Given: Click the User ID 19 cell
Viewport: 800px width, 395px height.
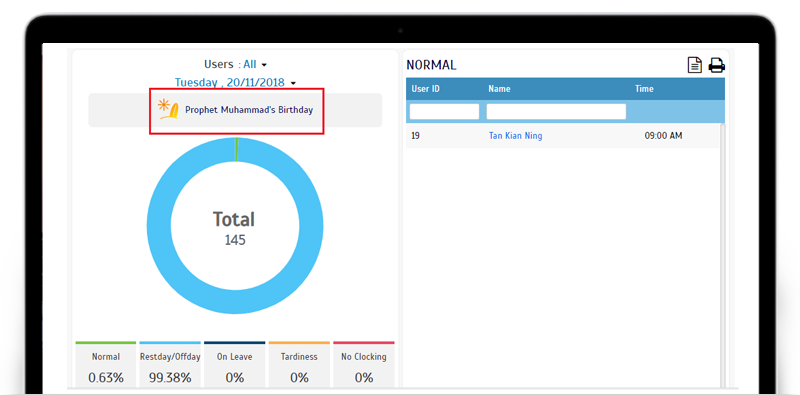Looking at the screenshot, I should [x=415, y=136].
